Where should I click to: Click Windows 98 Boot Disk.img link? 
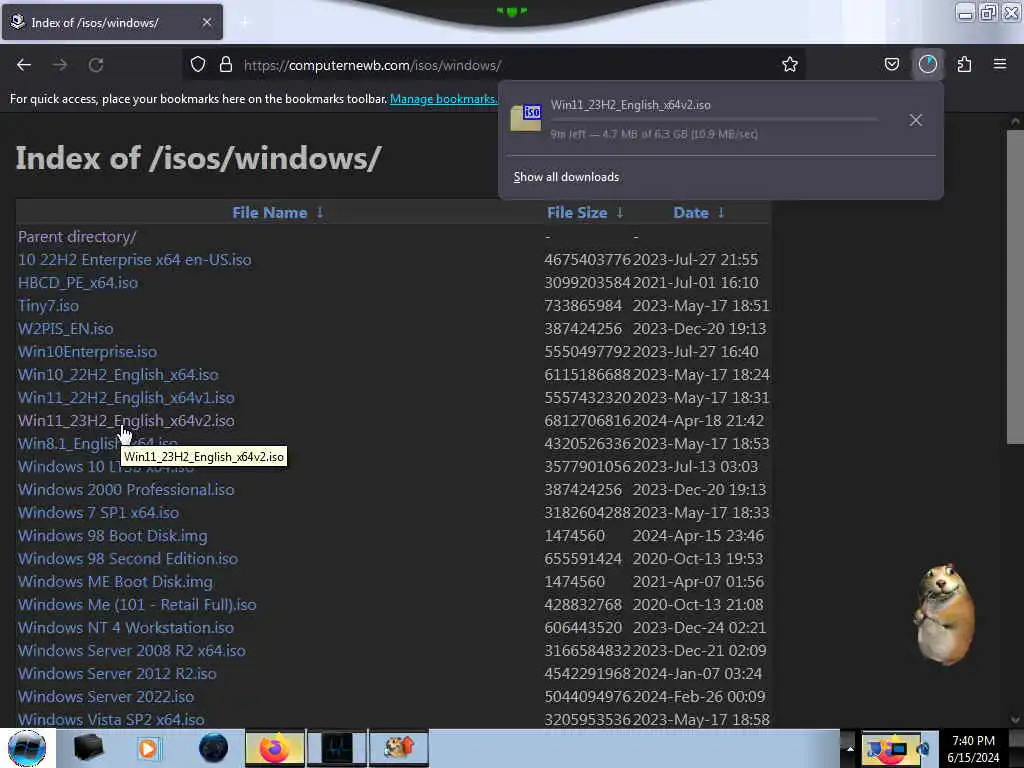pyautogui.click(x=112, y=536)
